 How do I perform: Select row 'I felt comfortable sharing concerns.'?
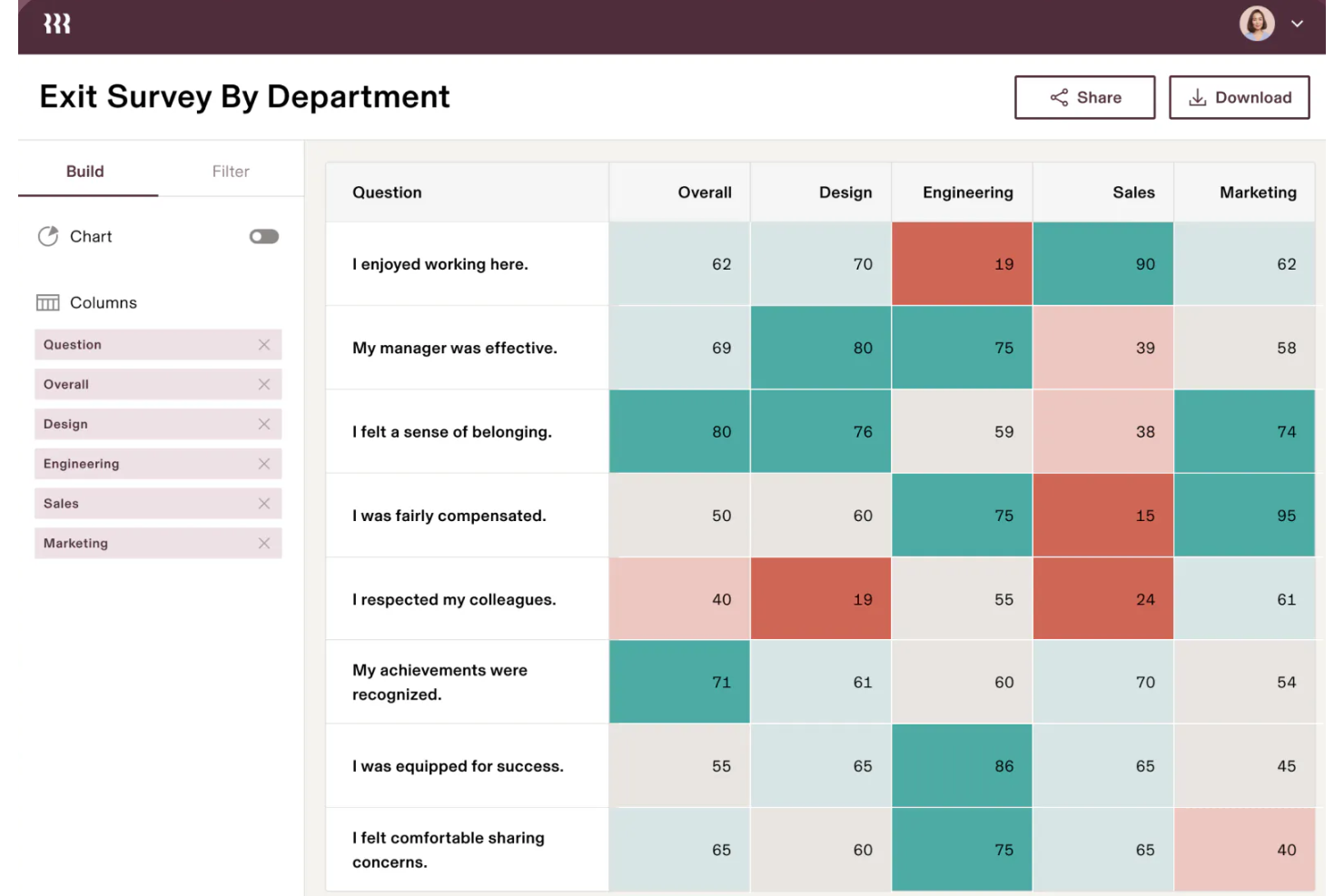point(820,850)
